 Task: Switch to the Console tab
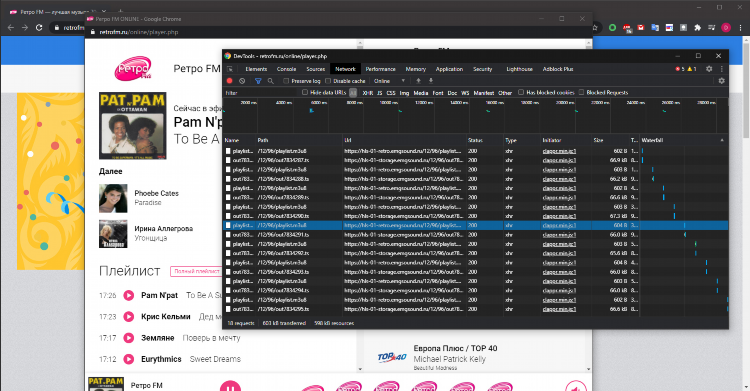(x=287, y=69)
